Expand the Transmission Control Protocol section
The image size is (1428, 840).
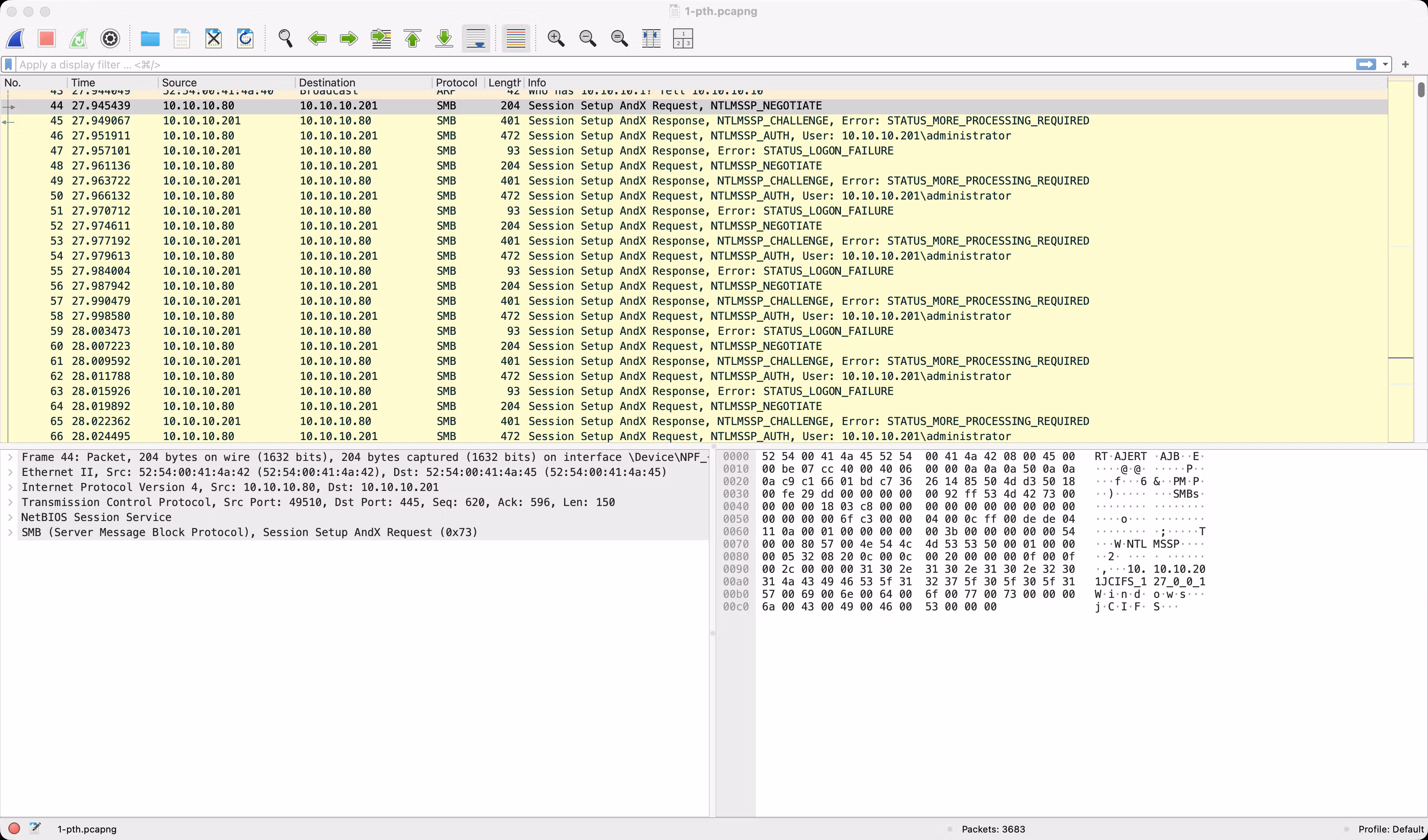(x=10, y=502)
